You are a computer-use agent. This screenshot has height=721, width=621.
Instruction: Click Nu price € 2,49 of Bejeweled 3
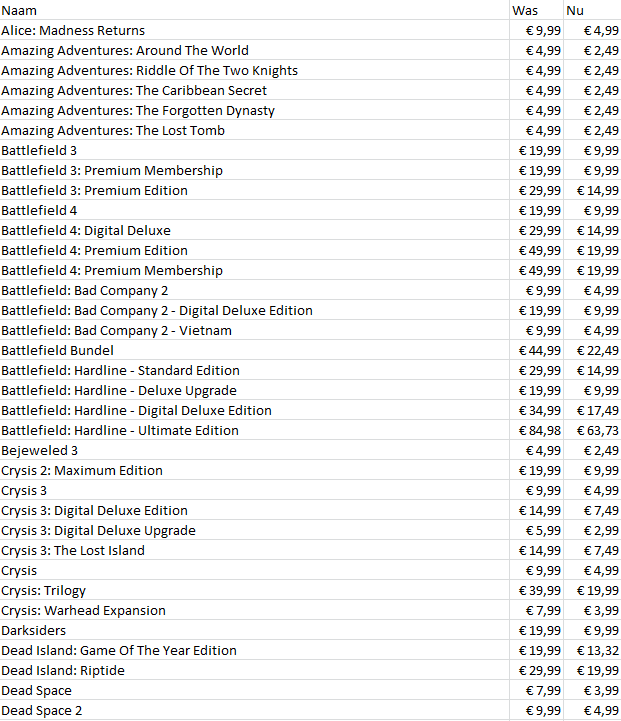593,450
